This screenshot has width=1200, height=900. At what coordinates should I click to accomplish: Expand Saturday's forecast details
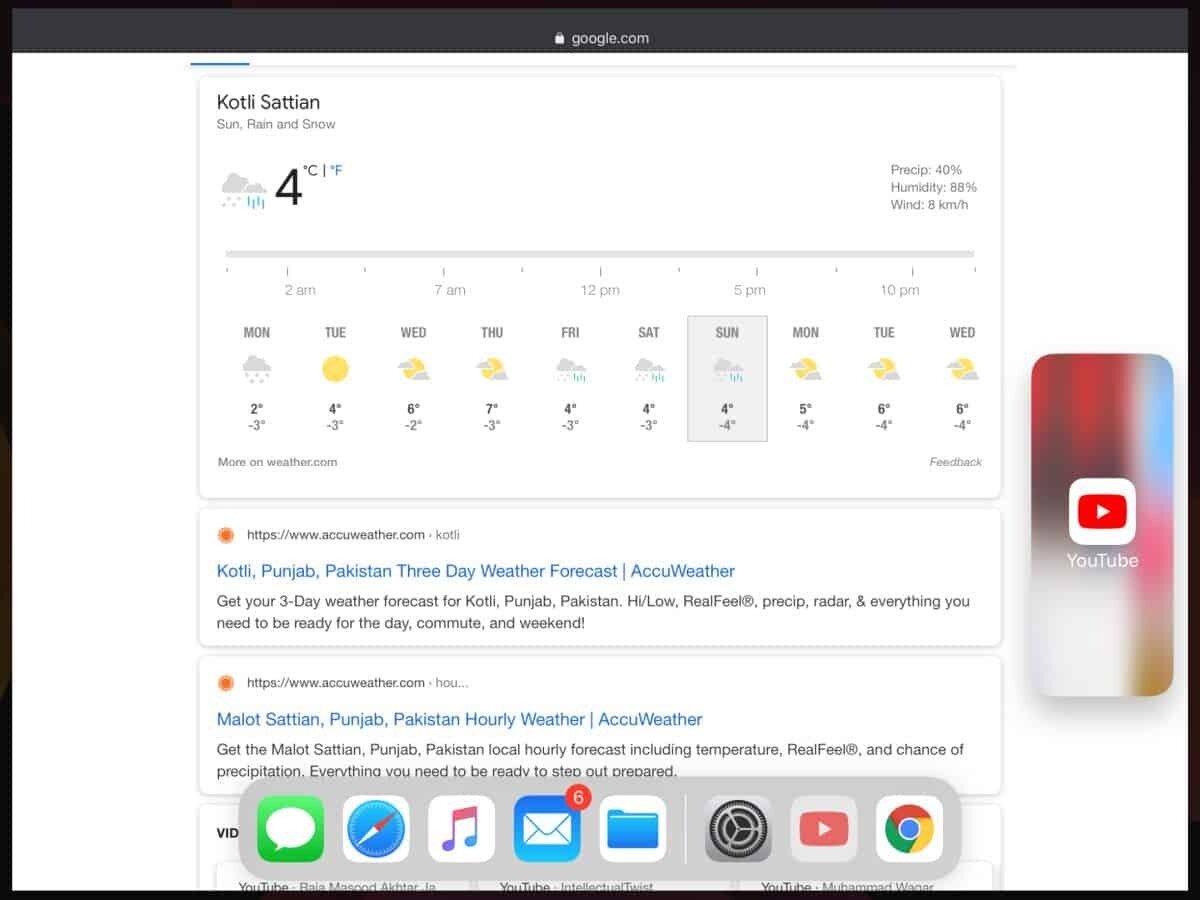pyautogui.click(x=648, y=378)
